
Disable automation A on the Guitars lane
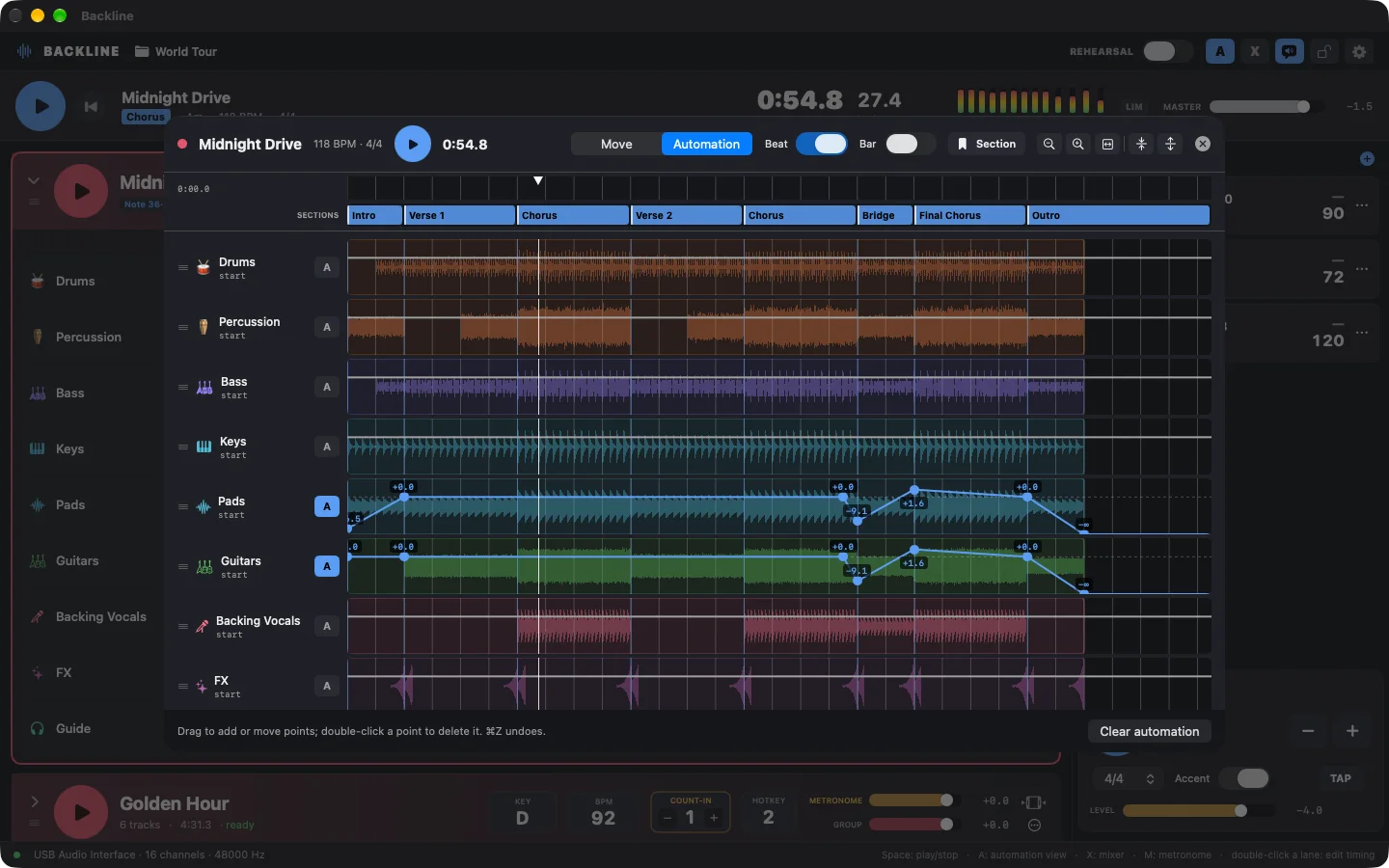point(327,566)
